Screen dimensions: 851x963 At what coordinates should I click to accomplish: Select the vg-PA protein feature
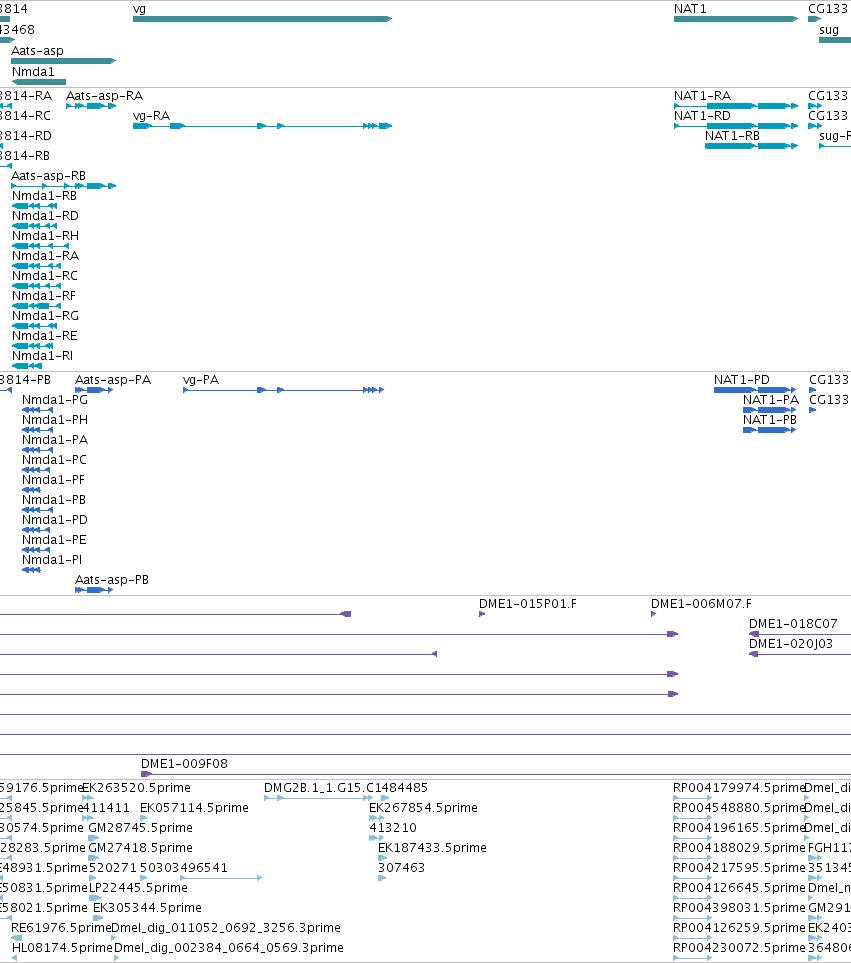pos(284,390)
